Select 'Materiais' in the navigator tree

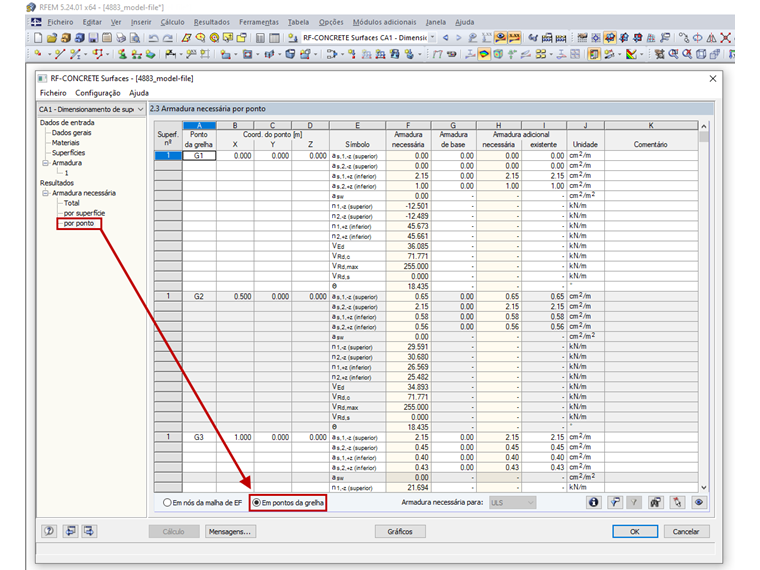tap(65, 143)
